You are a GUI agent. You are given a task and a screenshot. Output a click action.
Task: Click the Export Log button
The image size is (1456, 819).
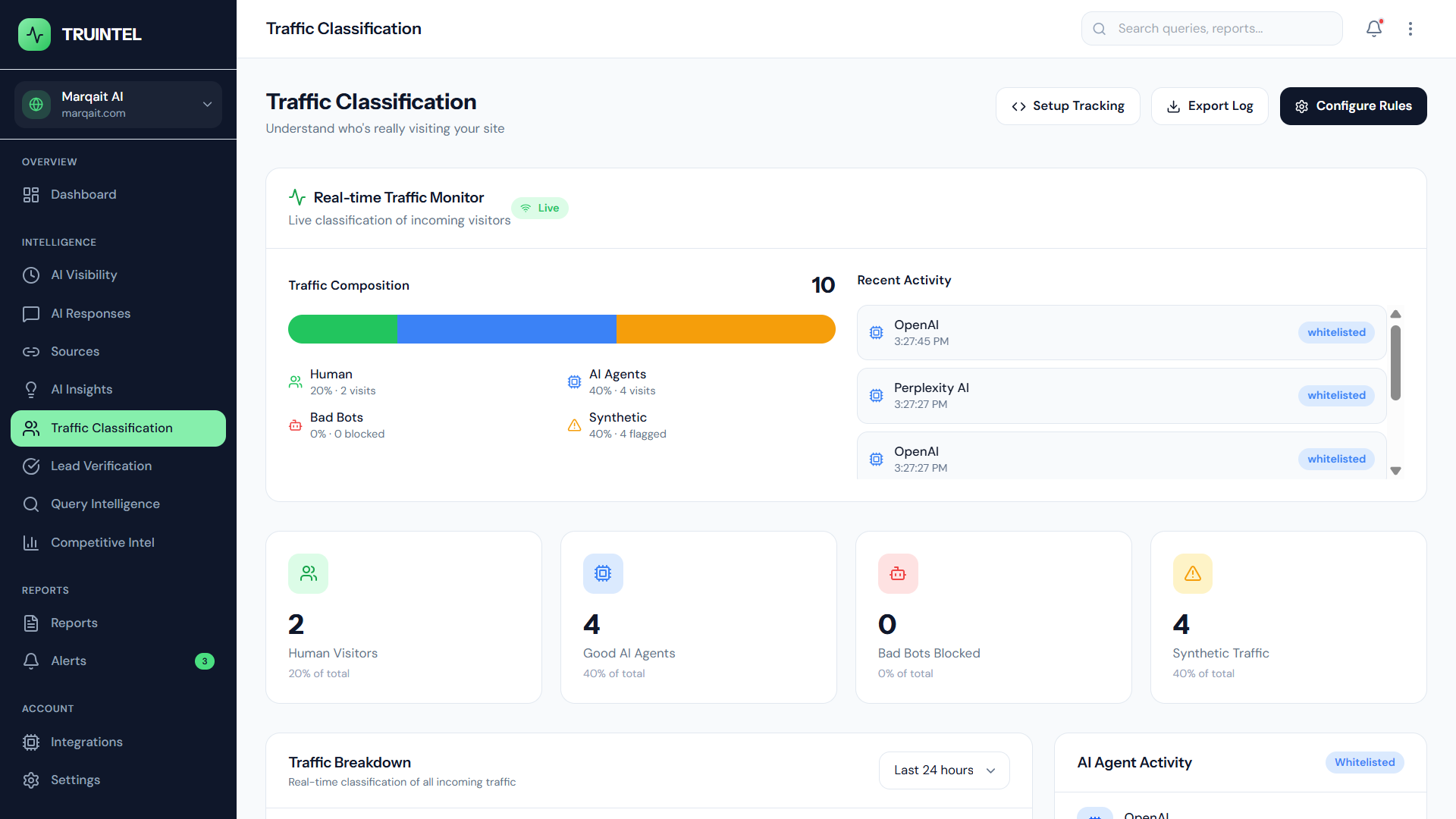pyautogui.click(x=1210, y=106)
